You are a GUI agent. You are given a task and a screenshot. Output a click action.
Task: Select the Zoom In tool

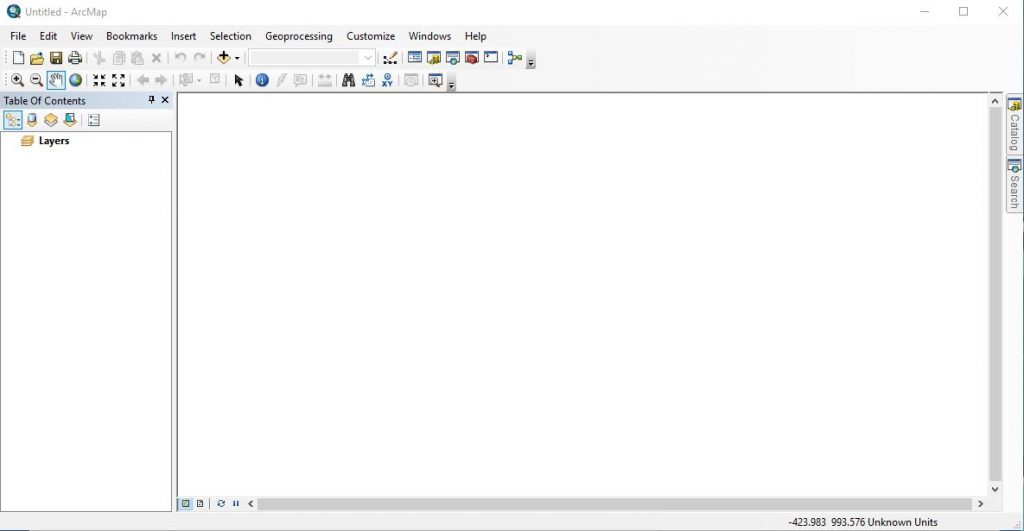coord(18,80)
